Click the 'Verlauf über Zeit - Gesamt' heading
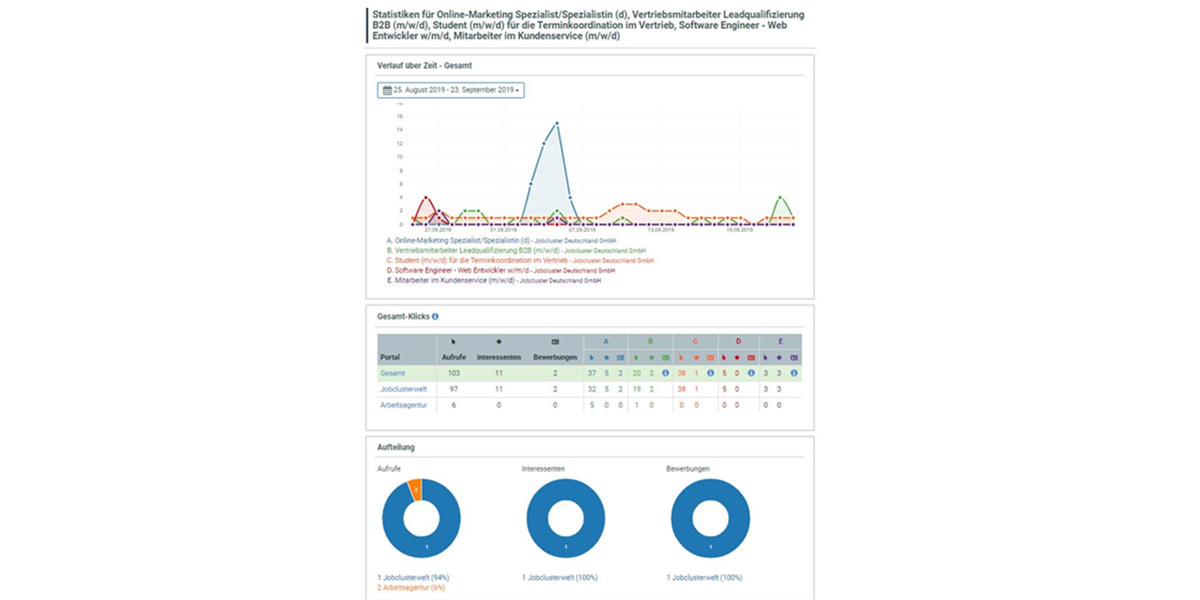 pos(425,65)
